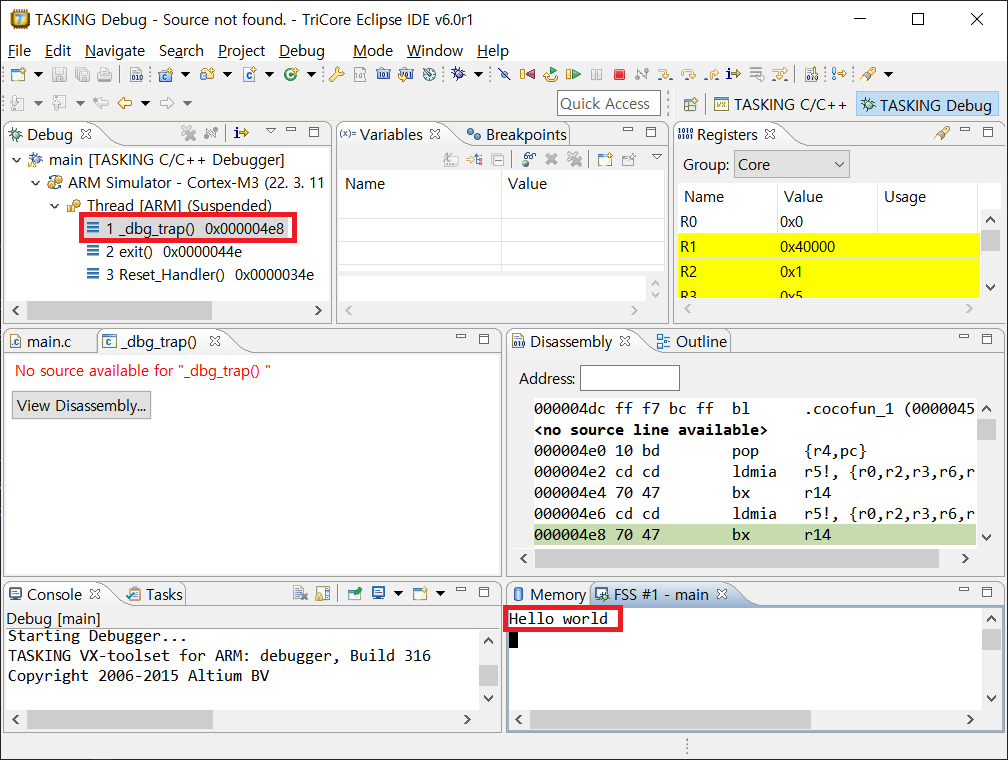Image resolution: width=1008 pixels, height=760 pixels.
Task: Collapse the ARM Simulator Cortex-M3 node
Action: click(x=36, y=183)
